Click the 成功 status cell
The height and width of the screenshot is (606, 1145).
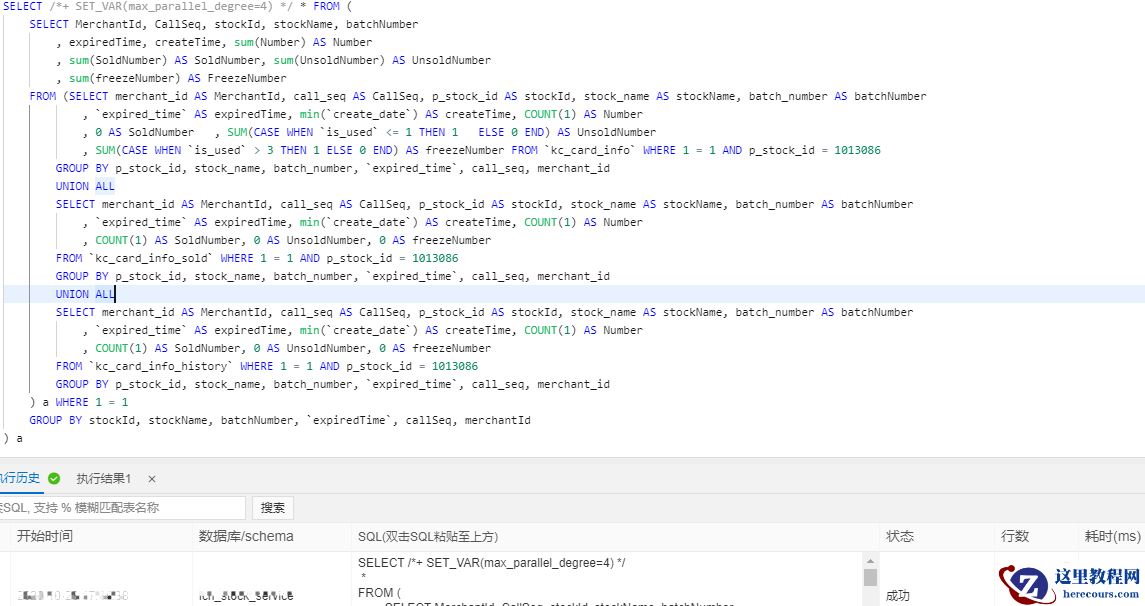tap(897, 595)
